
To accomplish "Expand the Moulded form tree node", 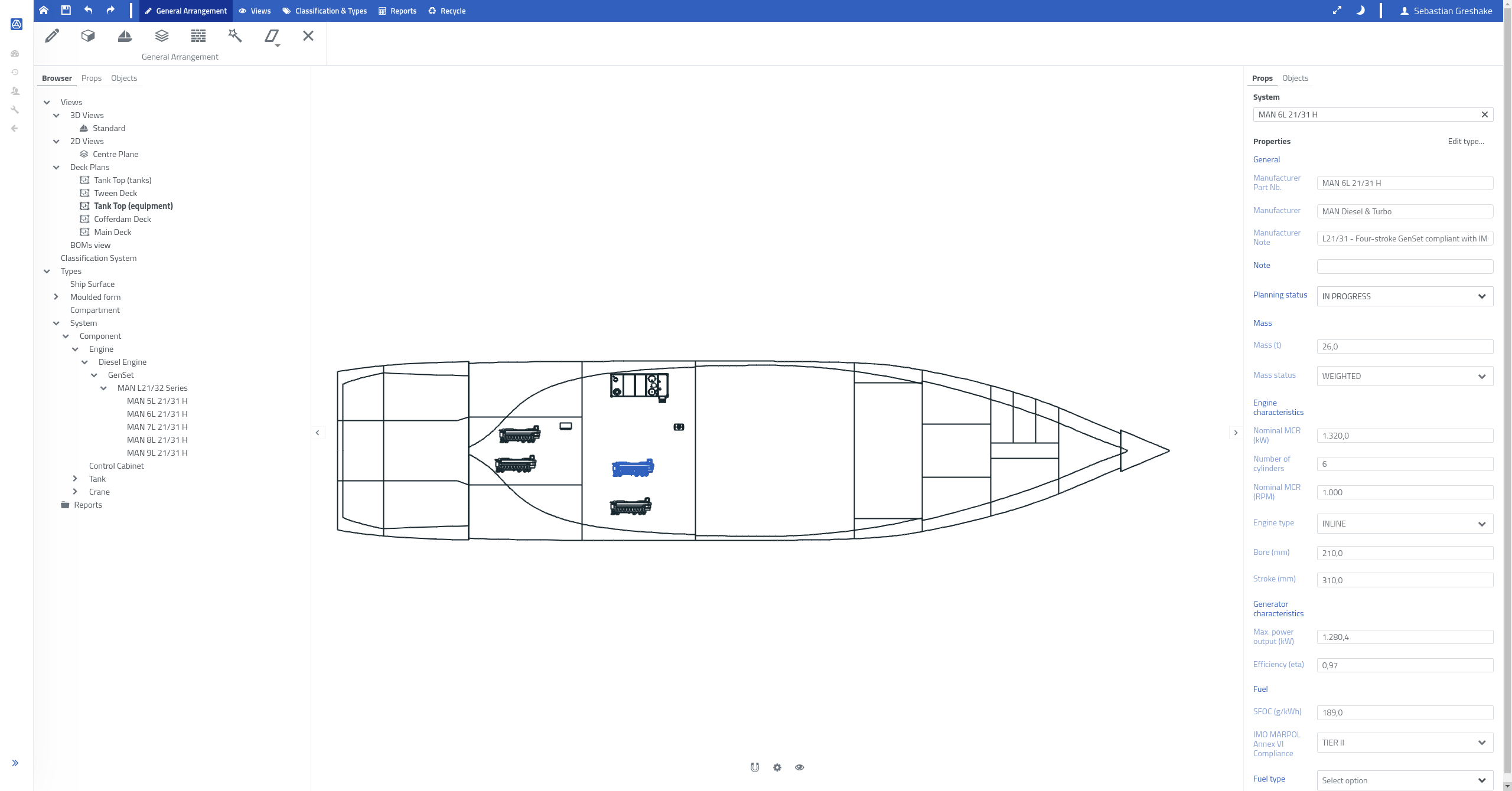I will click(56, 297).
